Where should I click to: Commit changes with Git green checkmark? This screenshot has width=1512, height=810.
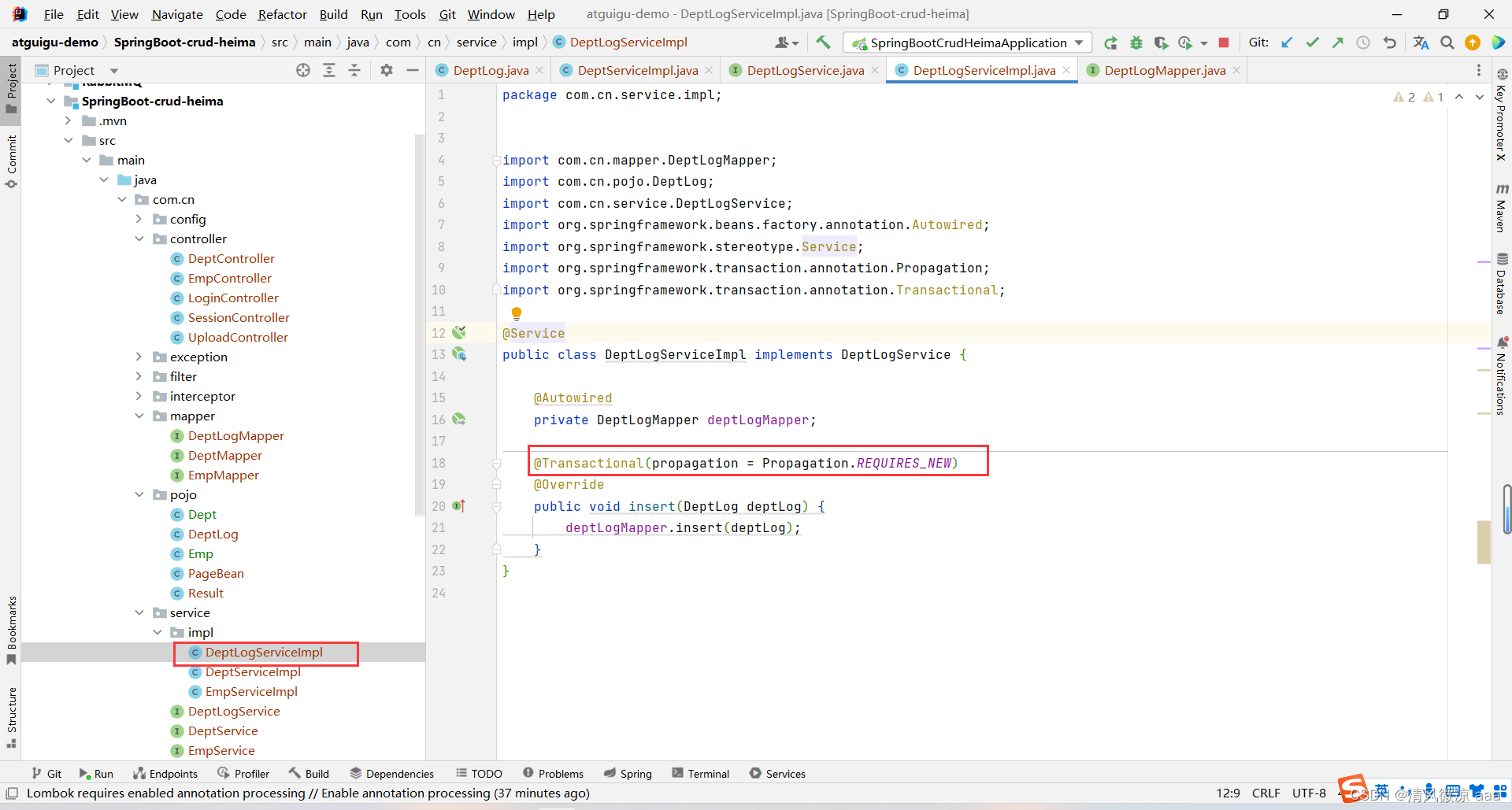(x=1312, y=43)
